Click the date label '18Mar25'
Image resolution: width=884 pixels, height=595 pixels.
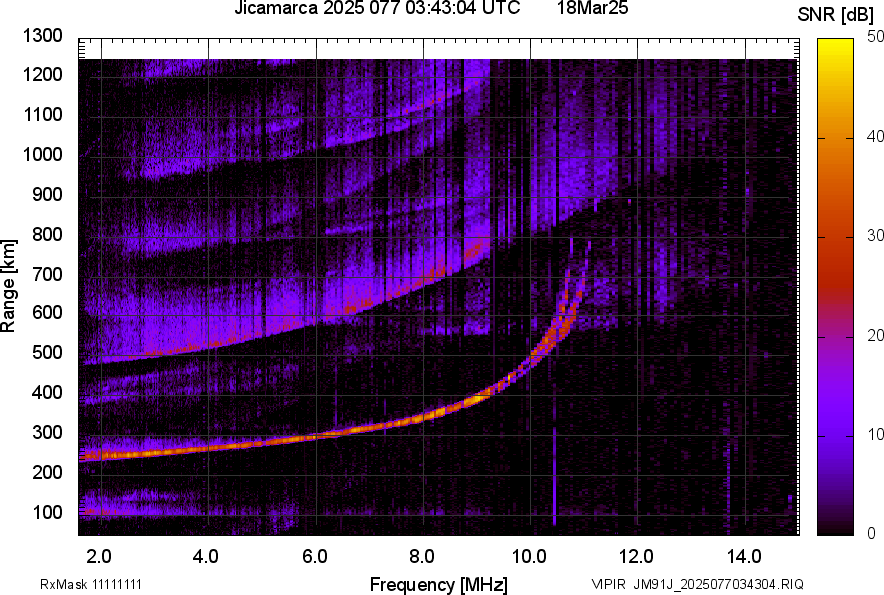coord(593,8)
